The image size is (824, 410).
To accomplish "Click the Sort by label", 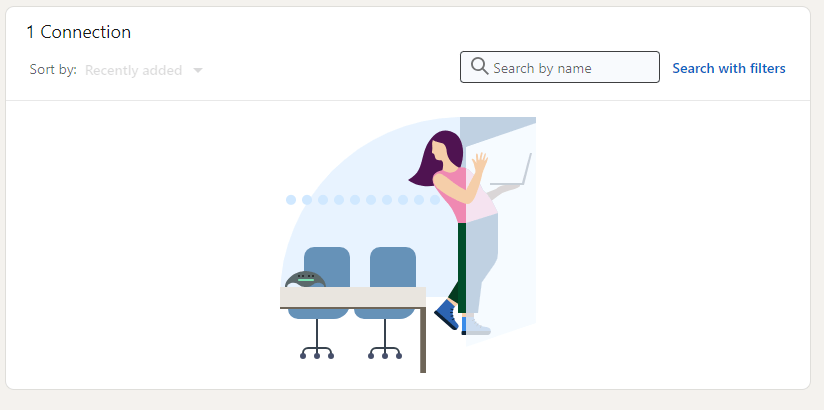I will tap(53, 69).
